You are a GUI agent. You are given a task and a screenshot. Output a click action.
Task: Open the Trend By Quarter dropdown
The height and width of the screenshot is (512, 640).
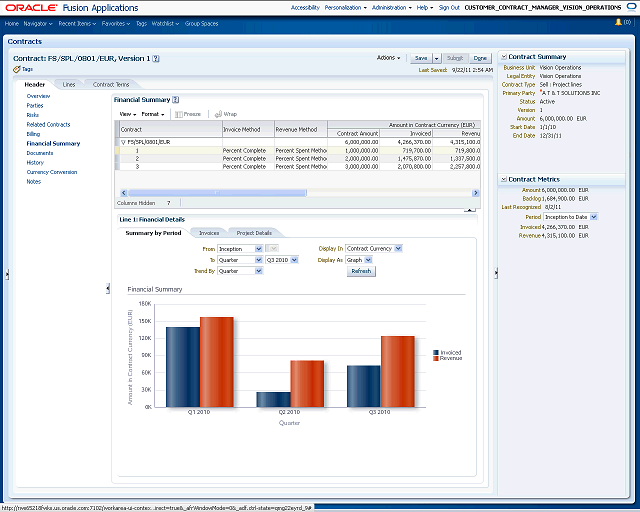pos(258,271)
